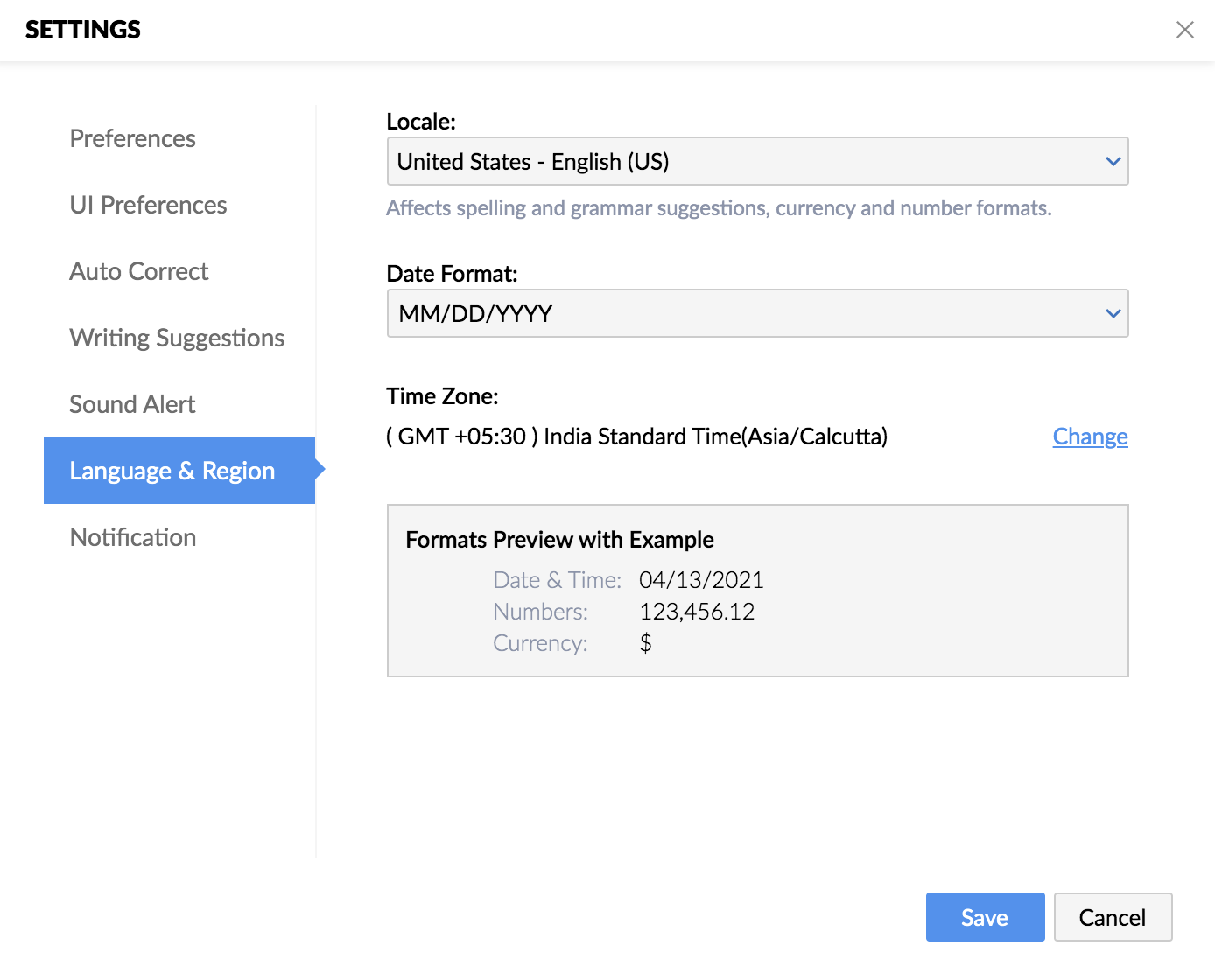Click the chevron arrow on Date Format field
This screenshot has height=980, width=1215.
(x=1113, y=313)
